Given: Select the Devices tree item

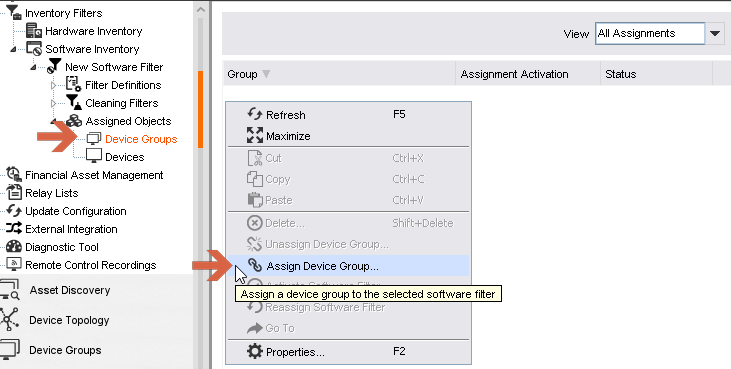Looking at the screenshot, I should pyautogui.click(x=124, y=157).
